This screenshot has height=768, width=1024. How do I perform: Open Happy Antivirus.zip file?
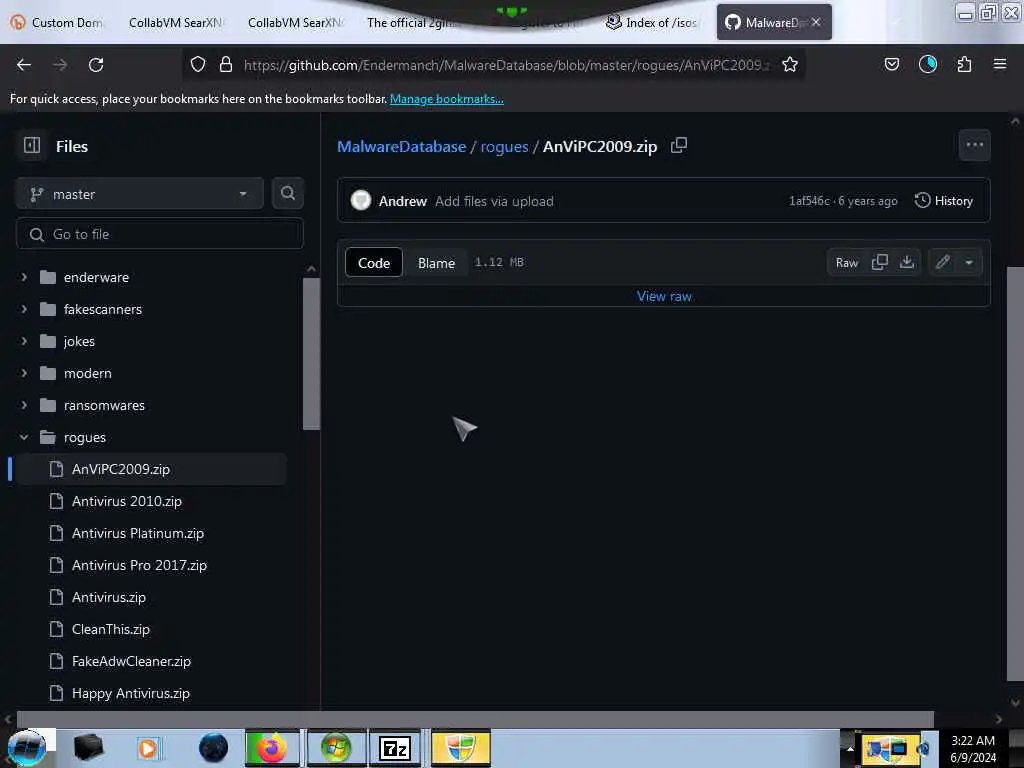[131, 693]
